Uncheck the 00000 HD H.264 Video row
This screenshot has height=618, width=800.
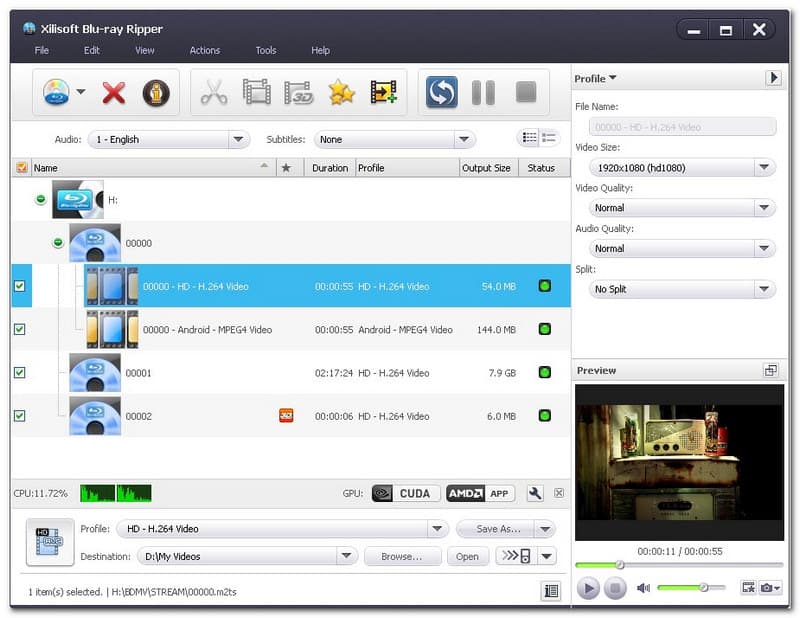pyautogui.click(x=20, y=286)
